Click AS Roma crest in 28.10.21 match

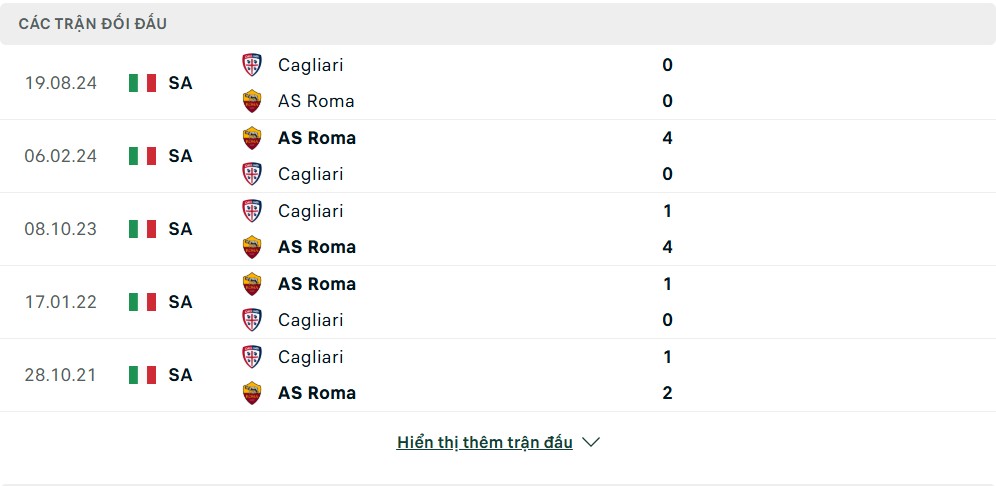tap(252, 393)
